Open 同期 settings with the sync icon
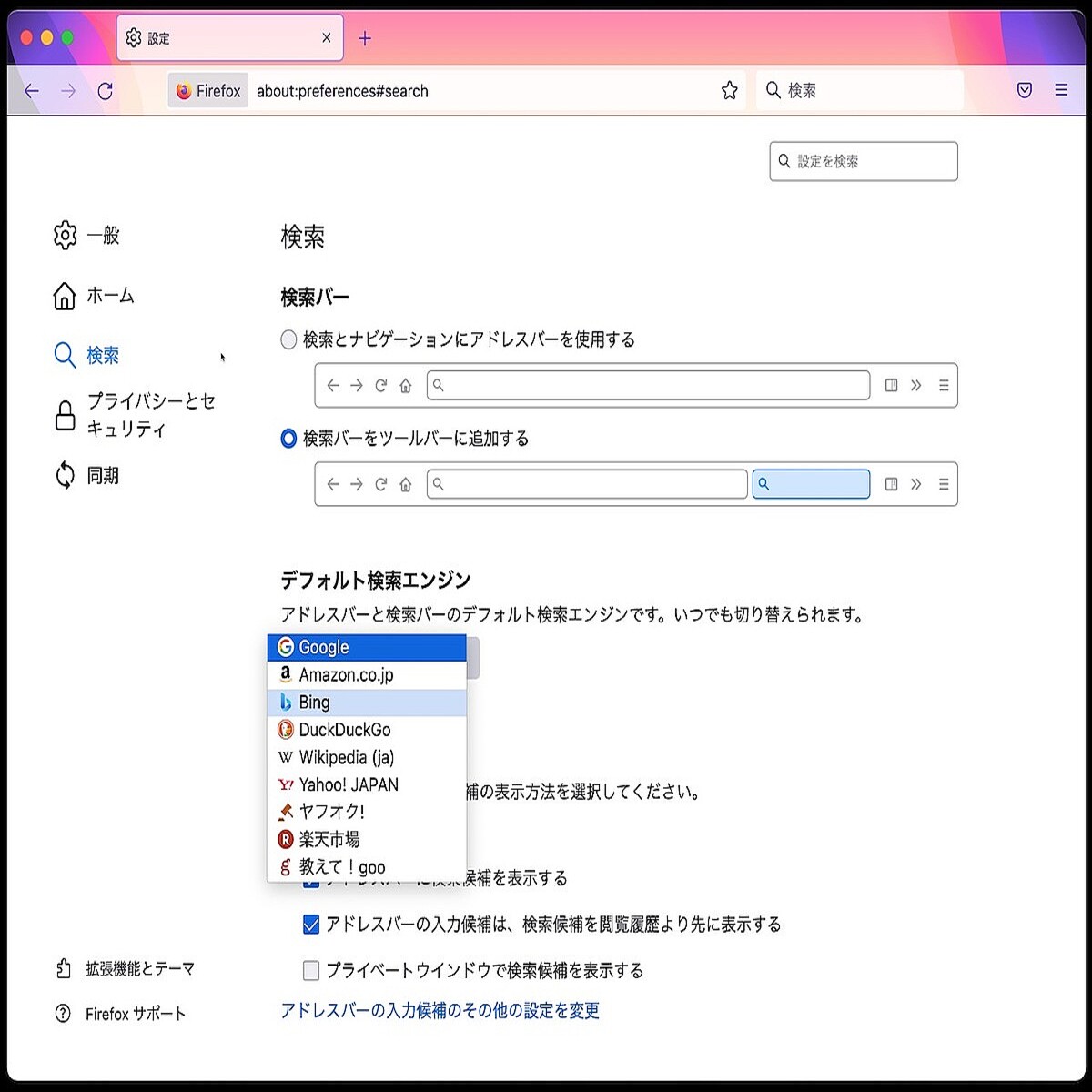Image resolution: width=1092 pixels, height=1092 pixels. tap(64, 474)
